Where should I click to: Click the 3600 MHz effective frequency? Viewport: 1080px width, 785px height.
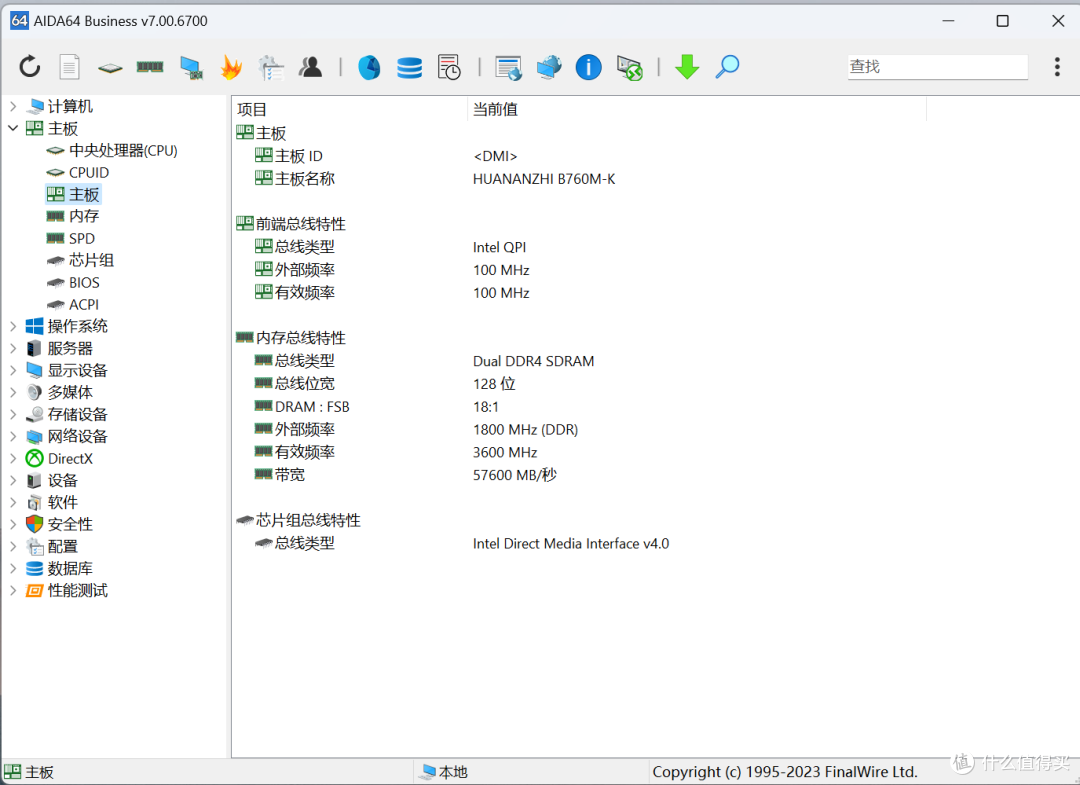click(505, 452)
